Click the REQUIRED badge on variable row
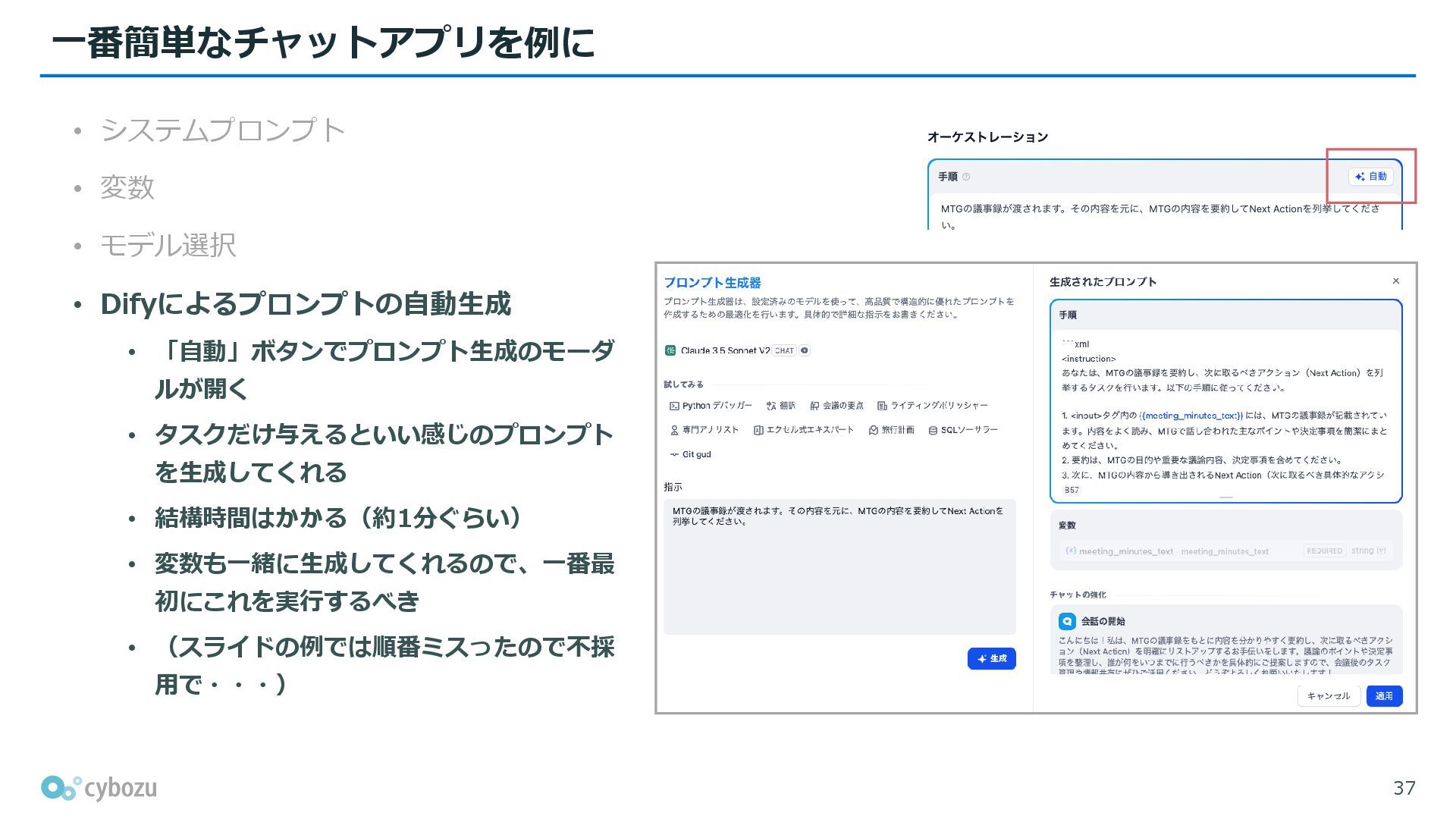This screenshot has height=819, width=1456. coord(1325,551)
